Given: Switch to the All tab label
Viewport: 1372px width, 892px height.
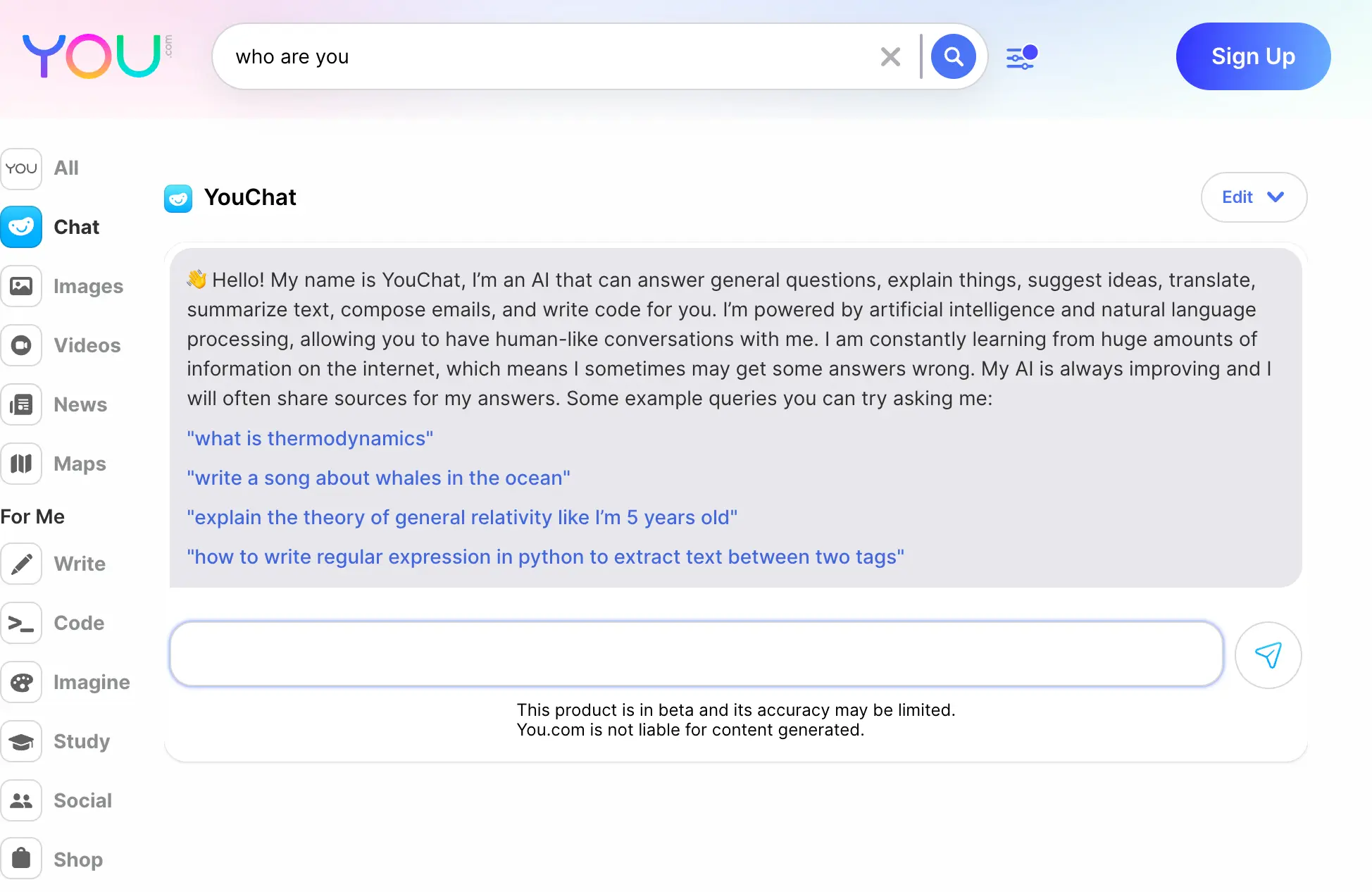Looking at the screenshot, I should (x=66, y=168).
